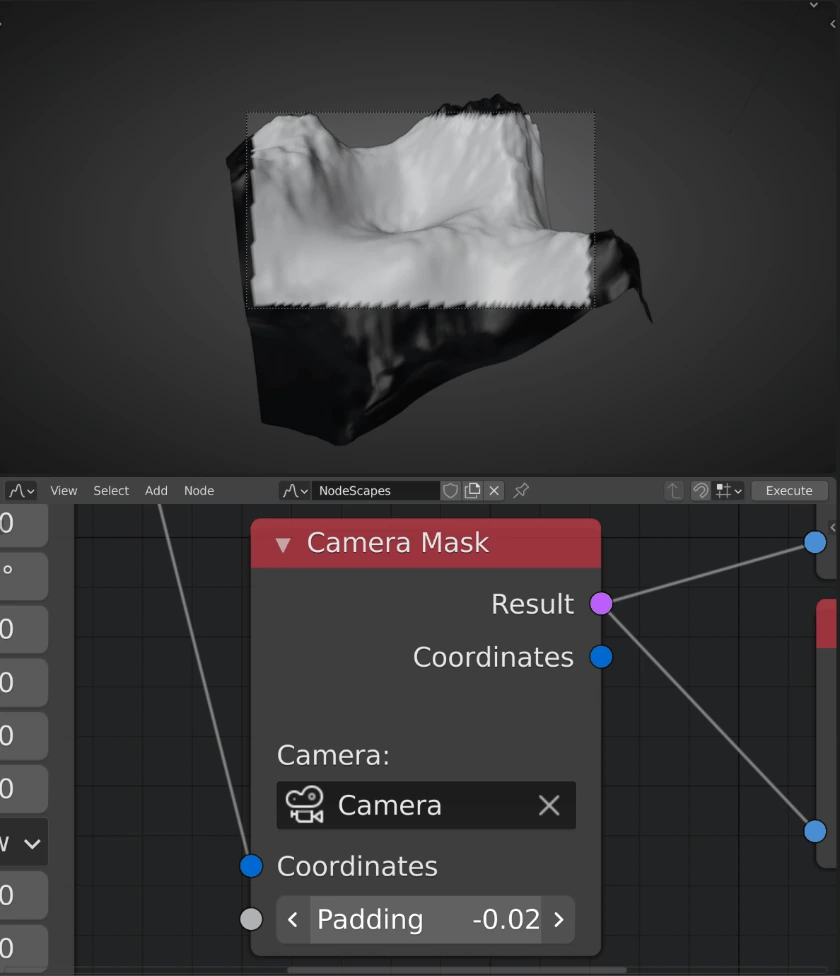Viewport: 840px width, 976px height.
Task: Click the go to parent node tree arrow
Action: coord(674,491)
